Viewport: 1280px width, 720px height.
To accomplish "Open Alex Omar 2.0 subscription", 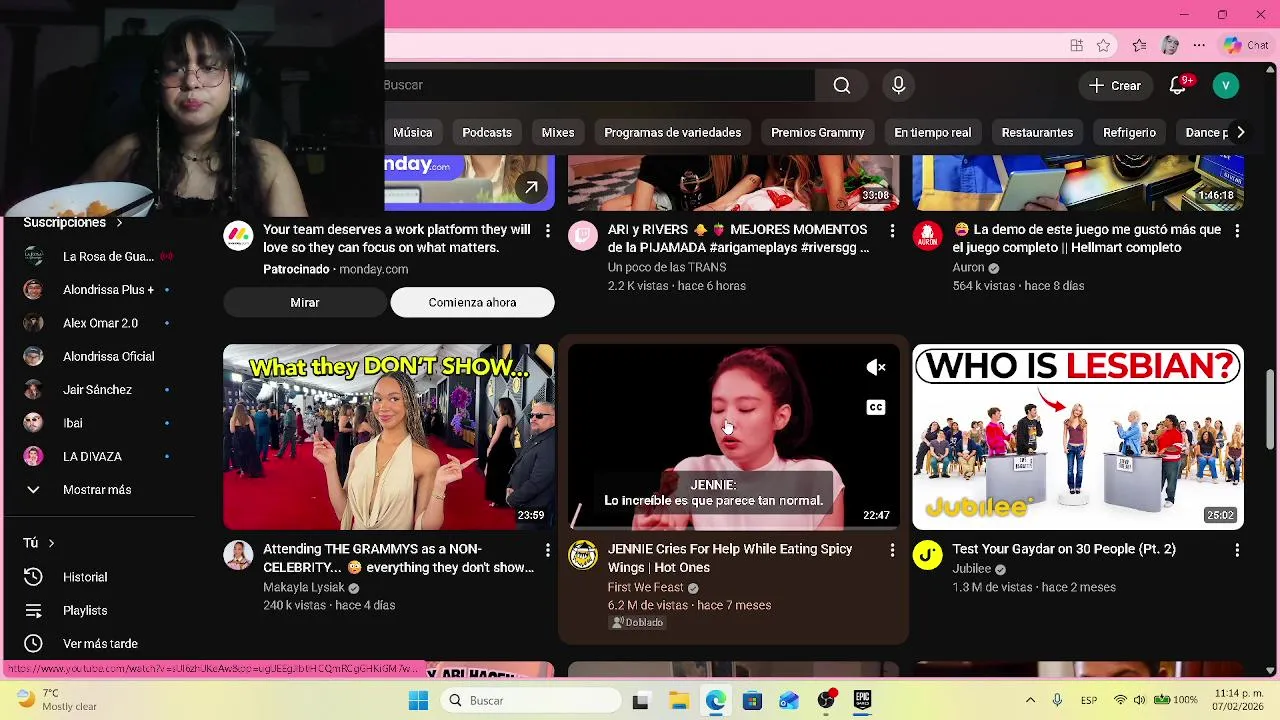I will point(100,323).
